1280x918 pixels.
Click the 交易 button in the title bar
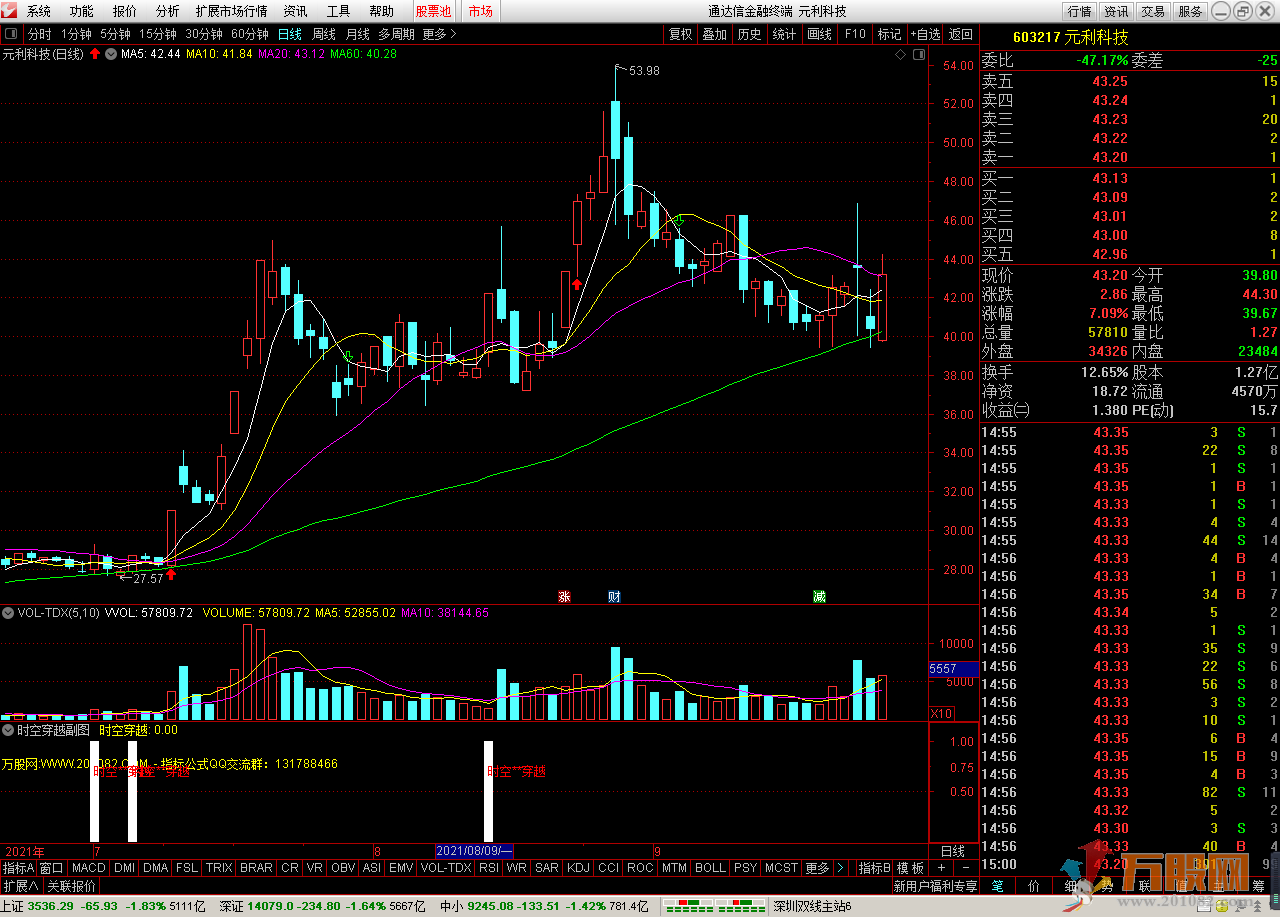1153,12
